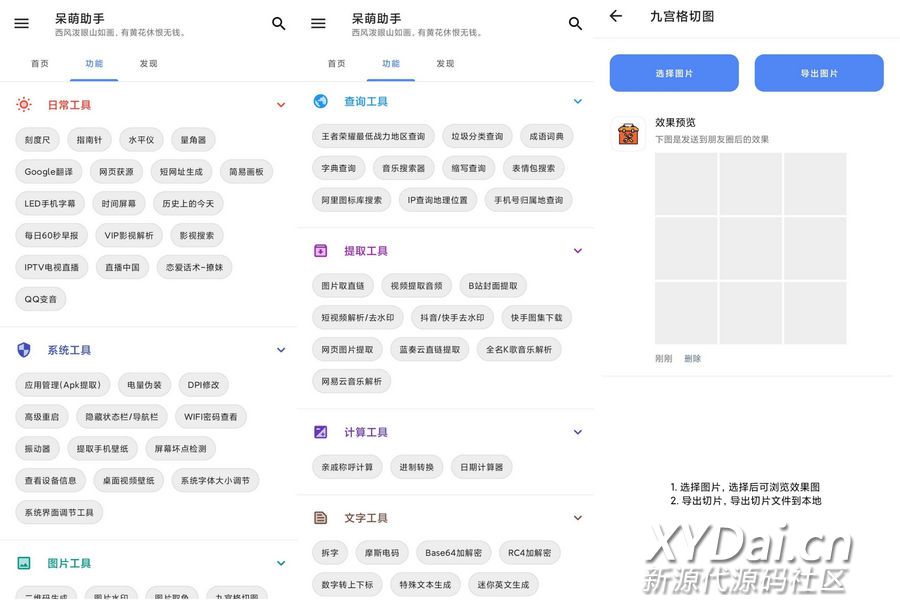This screenshot has height=600, width=900.
Task: Click the 文字工具 document icon
Action: (x=321, y=518)
